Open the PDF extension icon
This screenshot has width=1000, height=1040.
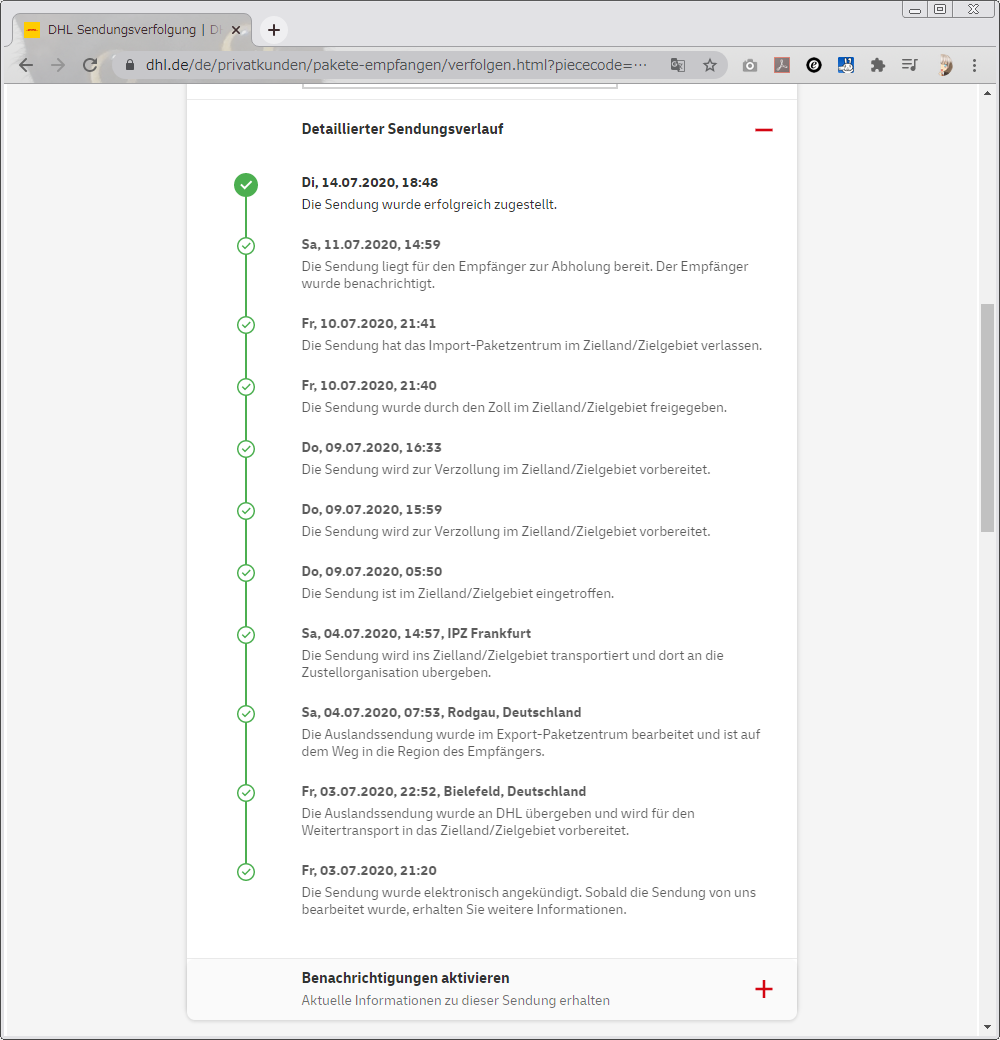[x=782, y=65]
